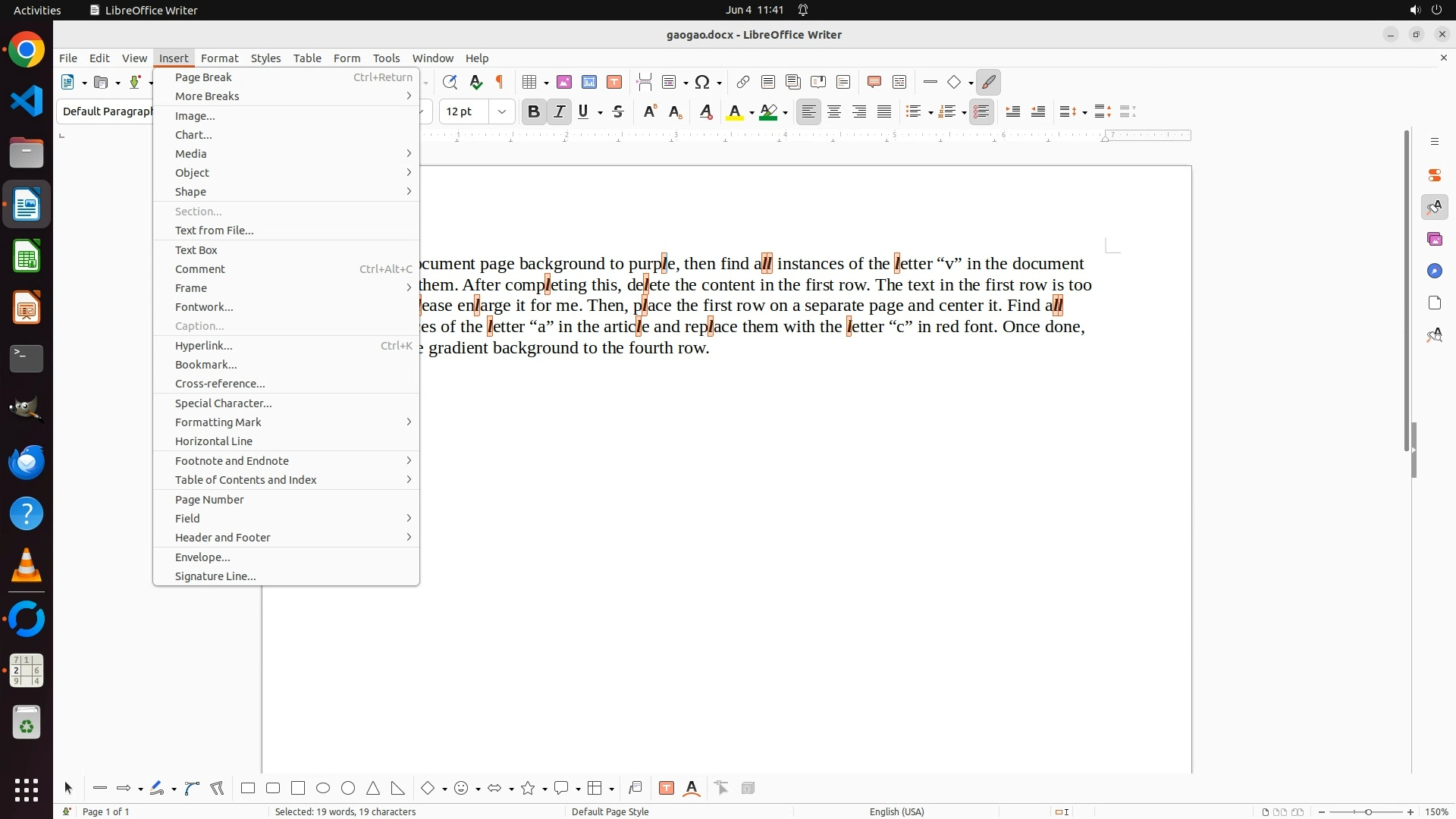Toggle formatting marks pilcrow icon

500,82
